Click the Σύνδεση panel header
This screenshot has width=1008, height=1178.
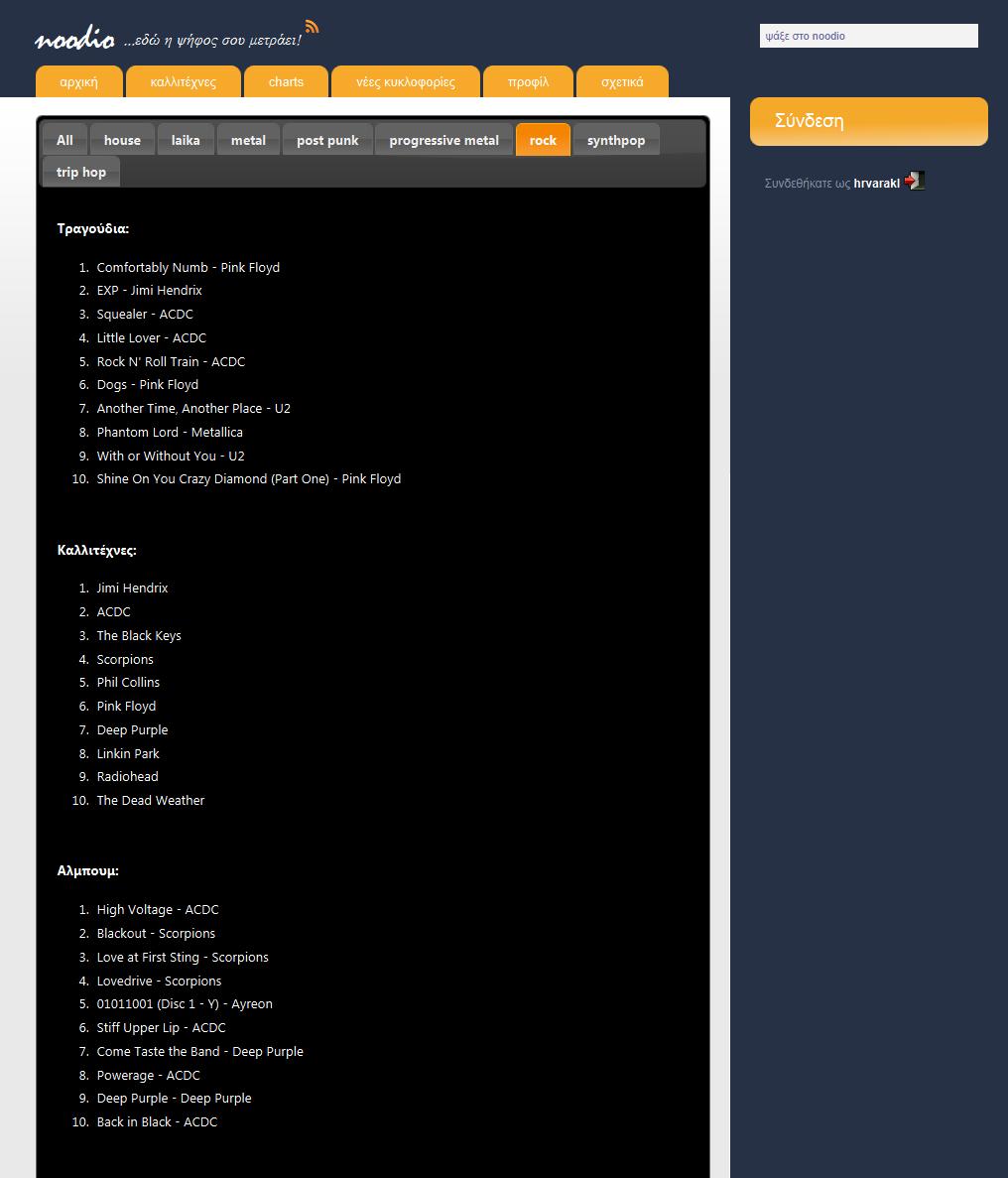pos(868,121)
